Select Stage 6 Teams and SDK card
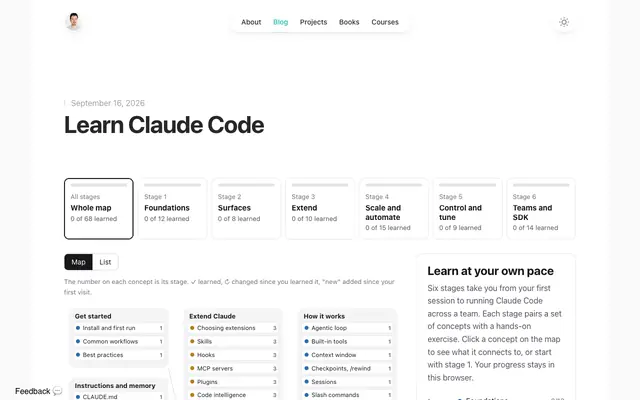The height and width of the screenshot is (400, 640). 541,209
